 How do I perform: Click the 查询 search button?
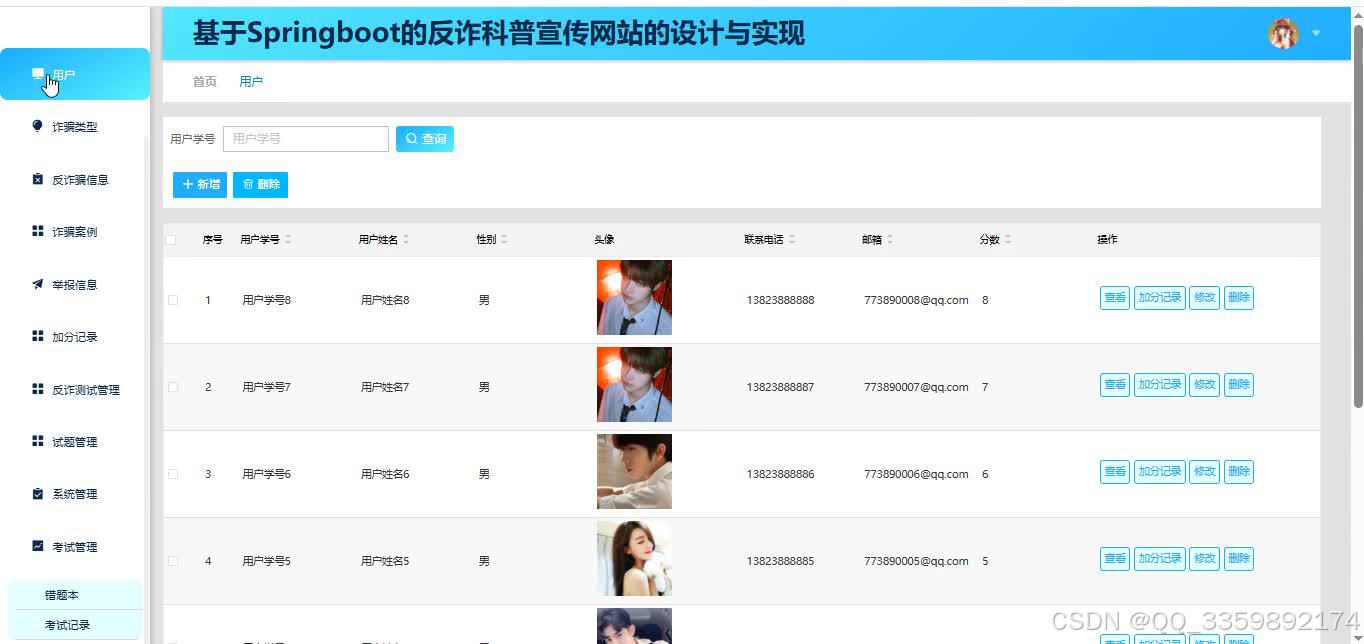pos(425,139)
